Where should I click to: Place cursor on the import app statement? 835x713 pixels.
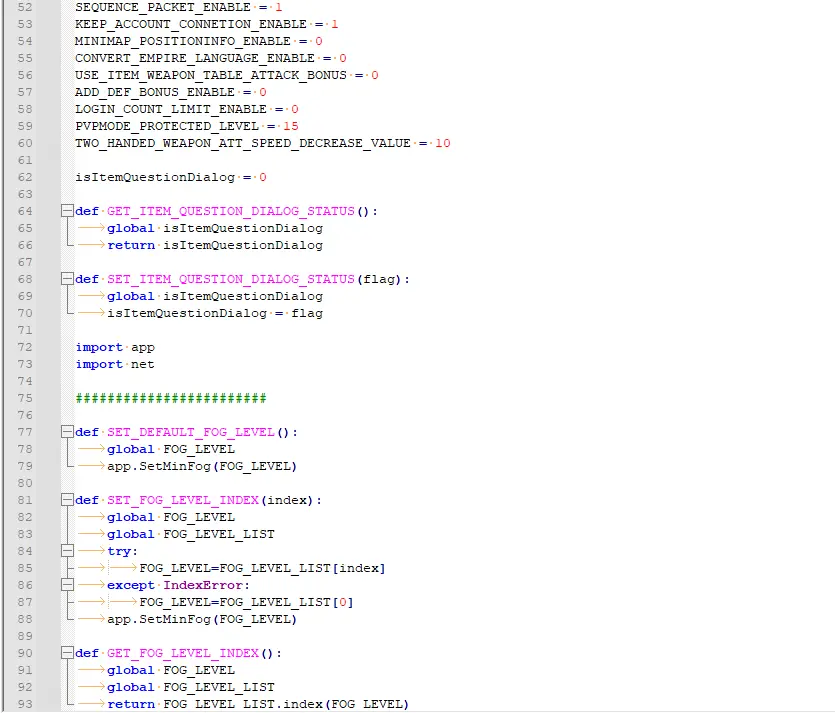tap(115, 347)
